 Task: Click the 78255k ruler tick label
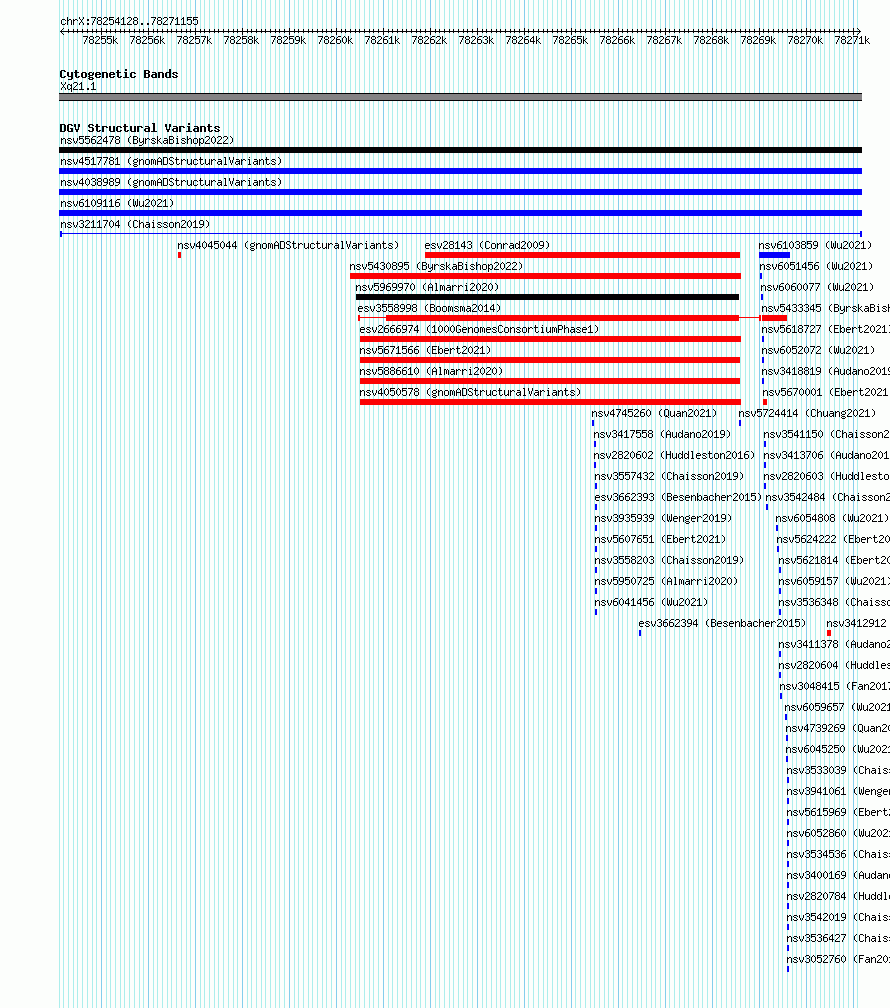click(100, 40)
